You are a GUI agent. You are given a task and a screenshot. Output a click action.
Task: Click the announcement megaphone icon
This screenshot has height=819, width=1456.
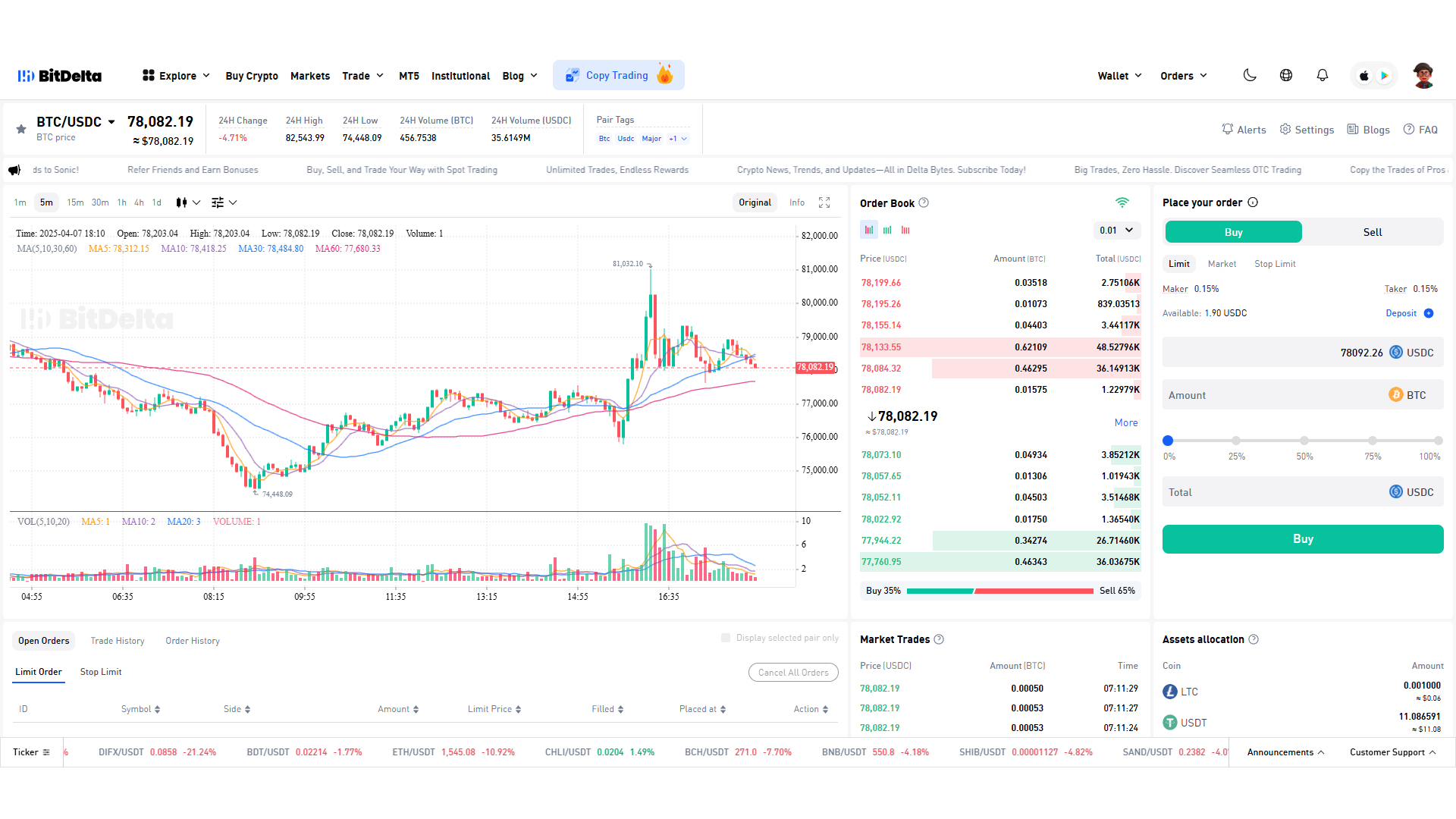14,170
